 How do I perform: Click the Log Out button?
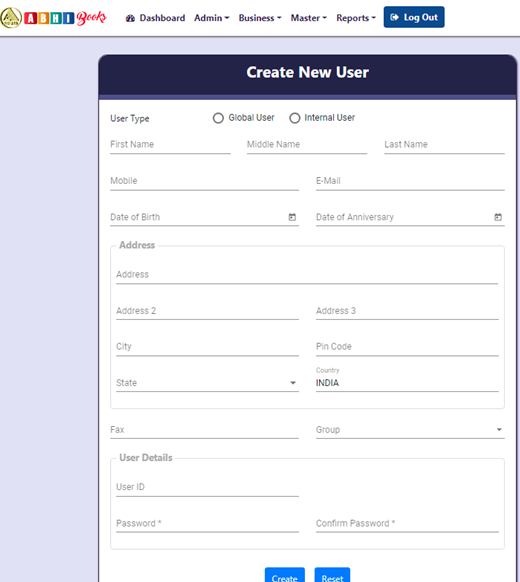click(x=414, y=17)
